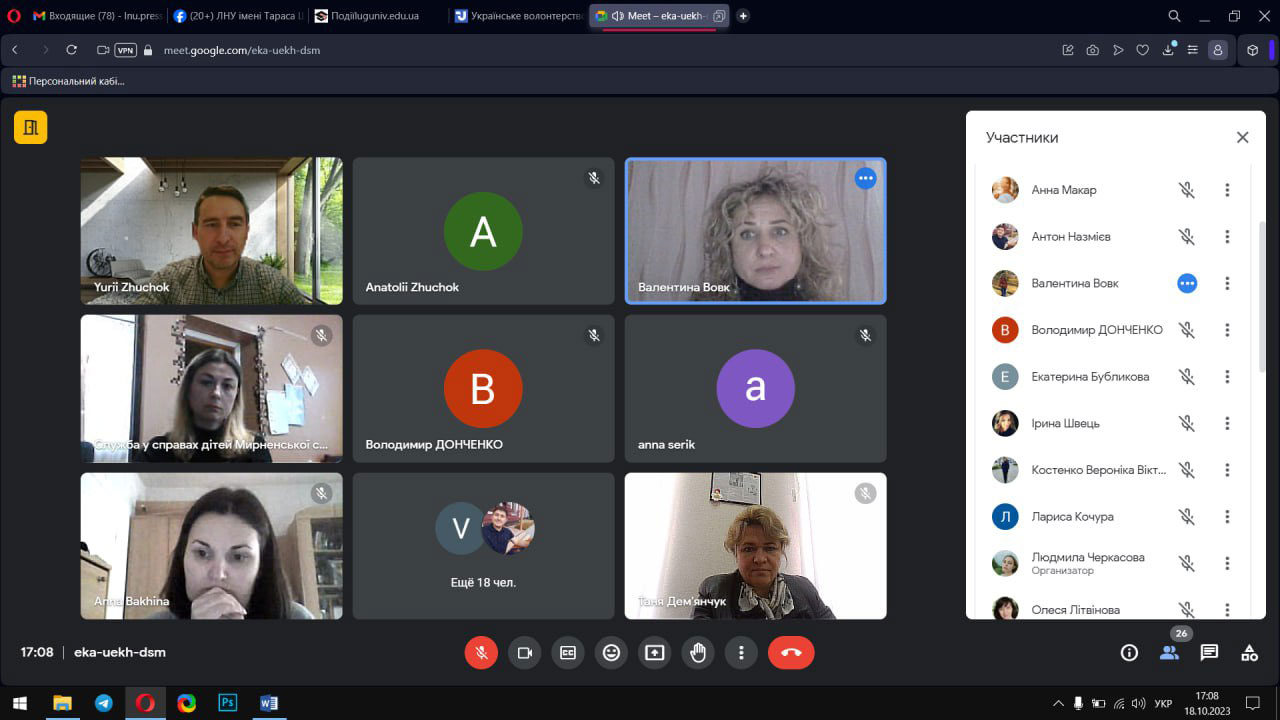Search tabs with magnifier icon
The height and width of the screenshot is (720, 1280).
tap(1175, 16)
